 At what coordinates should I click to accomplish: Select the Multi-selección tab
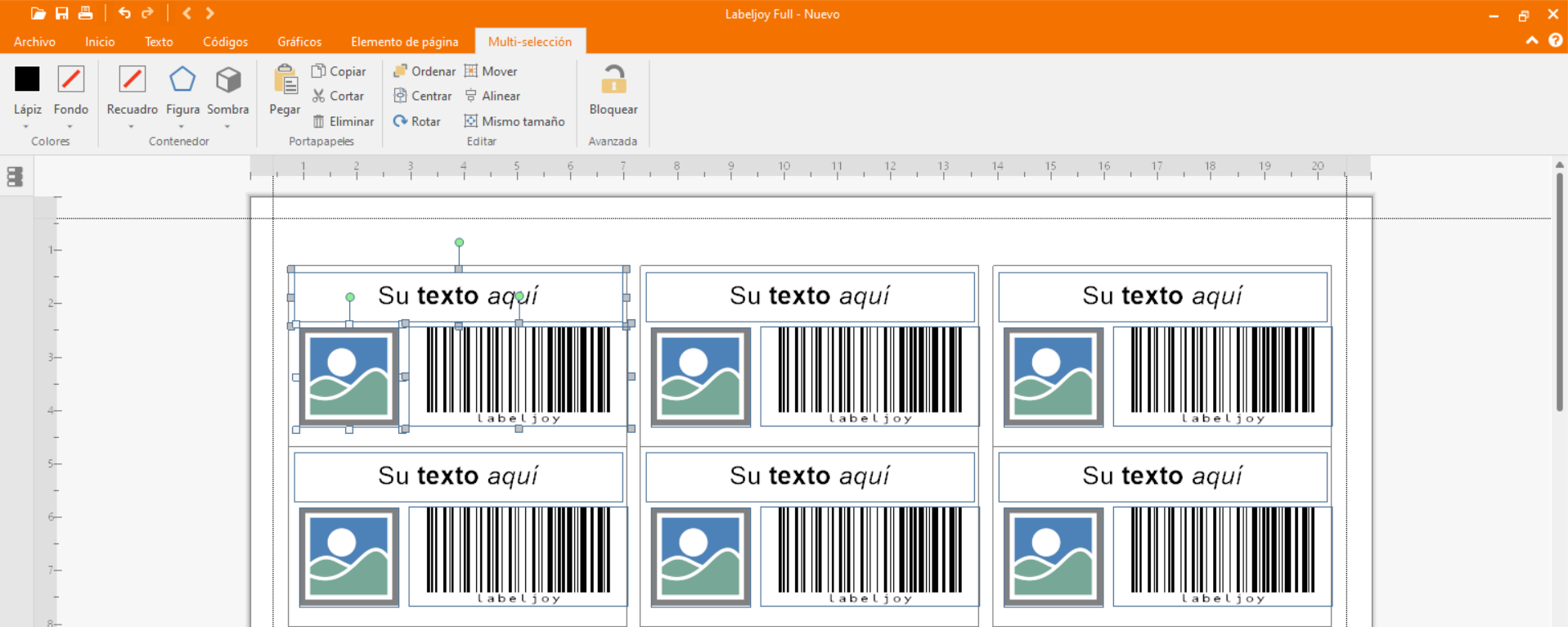coord(530,42)
